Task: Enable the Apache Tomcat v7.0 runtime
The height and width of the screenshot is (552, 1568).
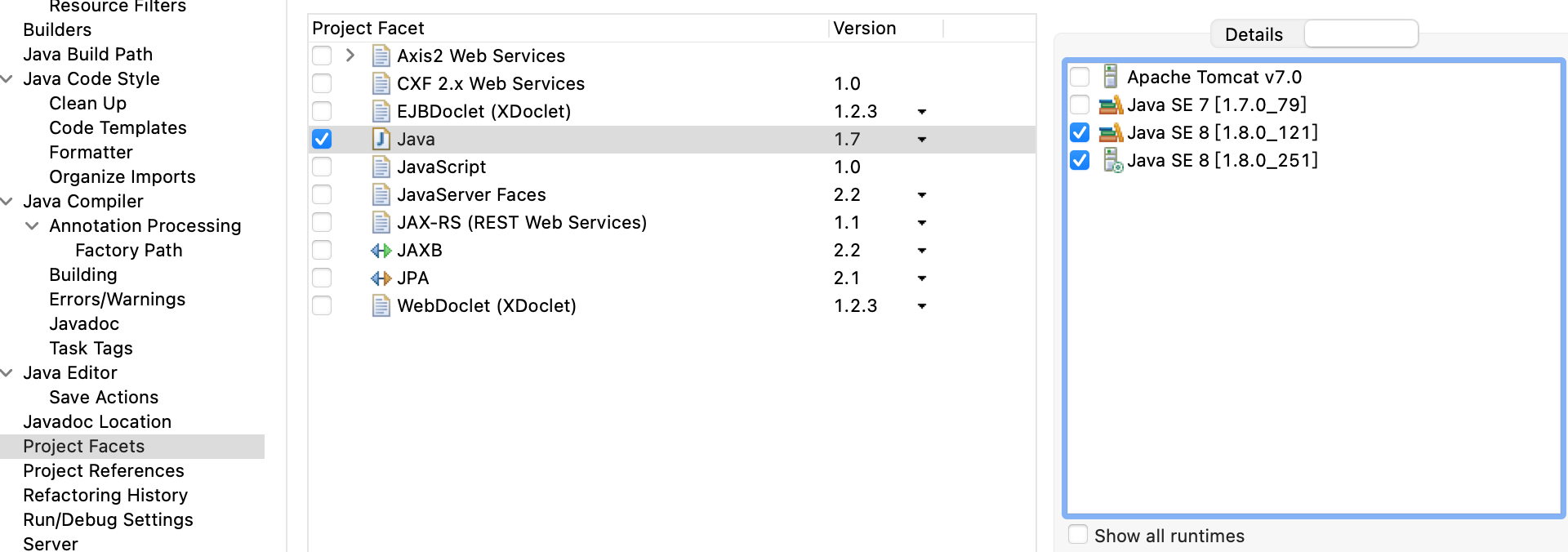Action: [1080, 77]
